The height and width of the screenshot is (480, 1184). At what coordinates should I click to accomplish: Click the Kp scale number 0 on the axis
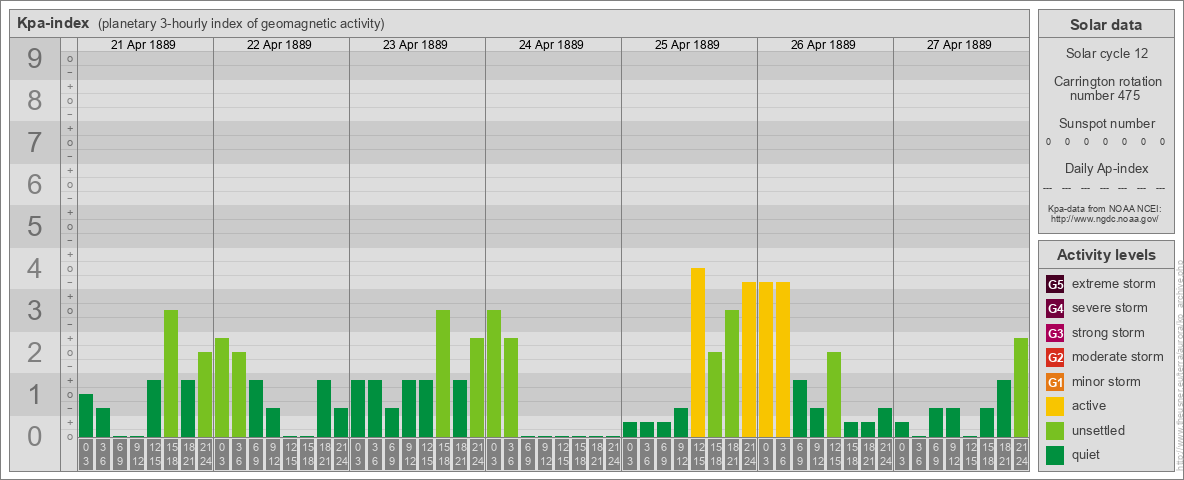34,436
